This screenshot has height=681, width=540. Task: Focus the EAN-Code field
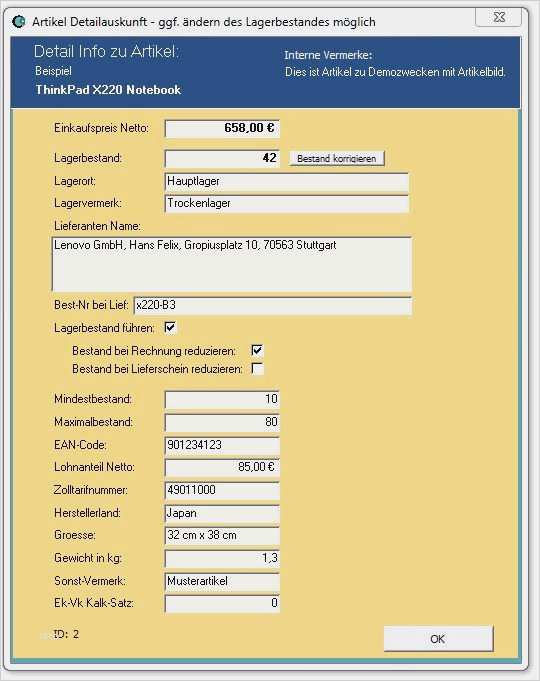pyautogui.click(x=222, y=446)
